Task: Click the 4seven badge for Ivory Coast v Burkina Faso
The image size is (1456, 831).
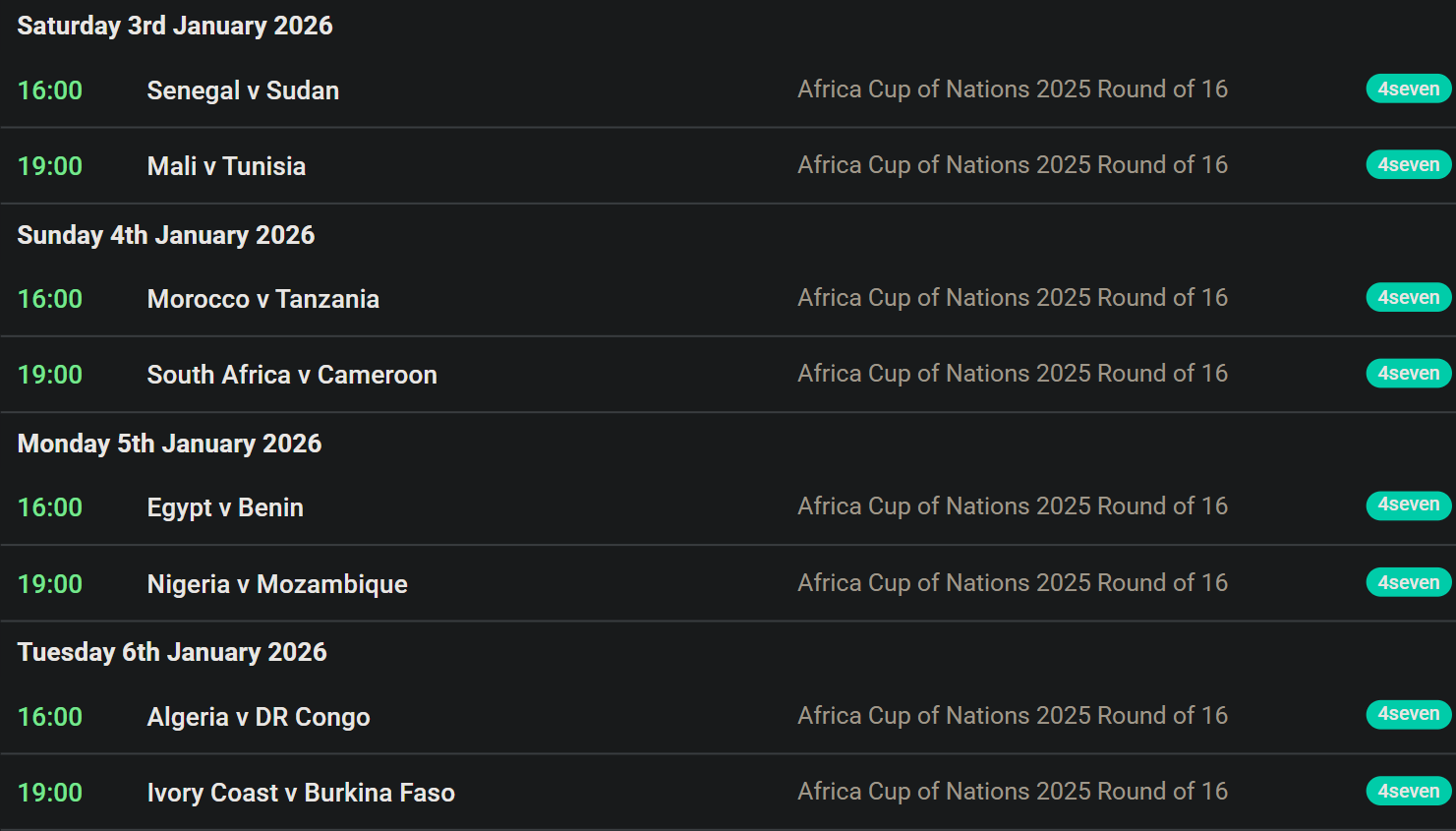Action: point(1408,792)
